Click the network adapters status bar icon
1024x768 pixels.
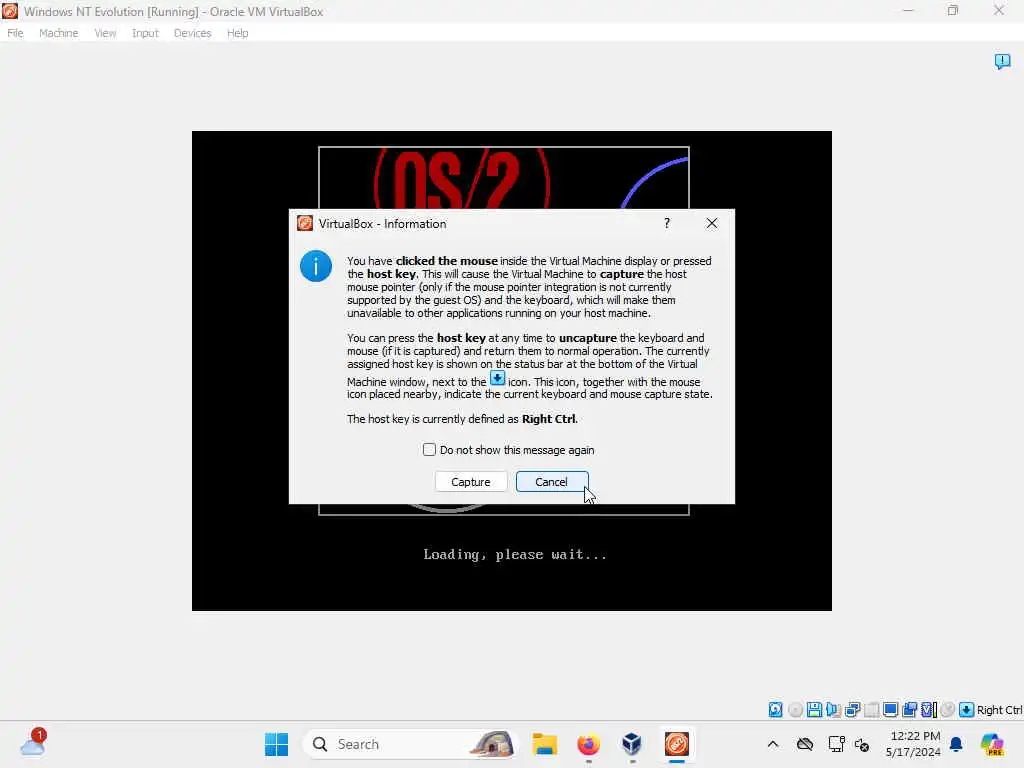click(x=852, y=710)
